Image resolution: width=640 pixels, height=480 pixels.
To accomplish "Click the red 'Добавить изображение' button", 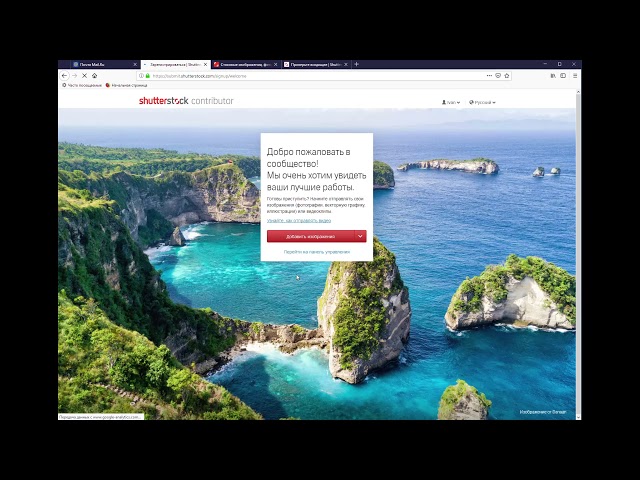I will coord(311,236).
